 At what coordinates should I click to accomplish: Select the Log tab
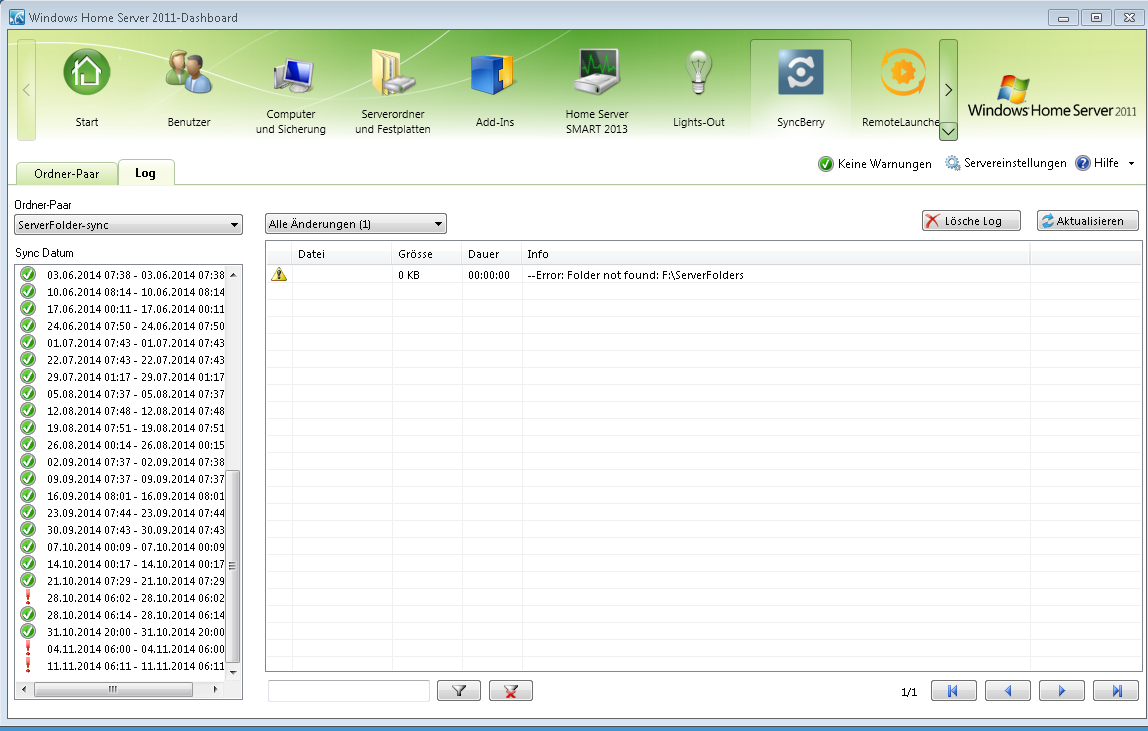pyautogui.click(x=145, y=173)
